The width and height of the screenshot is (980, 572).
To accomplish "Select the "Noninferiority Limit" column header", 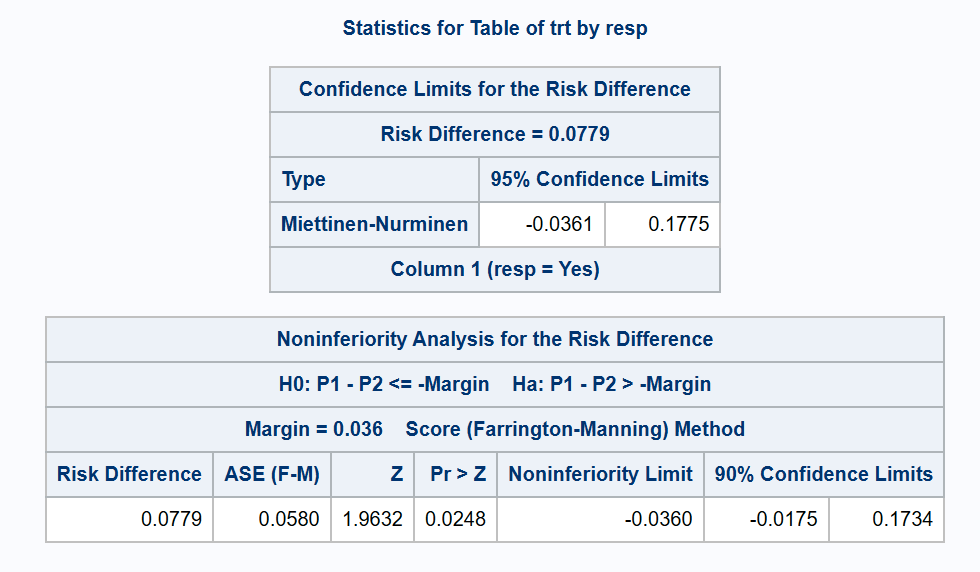I will [600, 474].
